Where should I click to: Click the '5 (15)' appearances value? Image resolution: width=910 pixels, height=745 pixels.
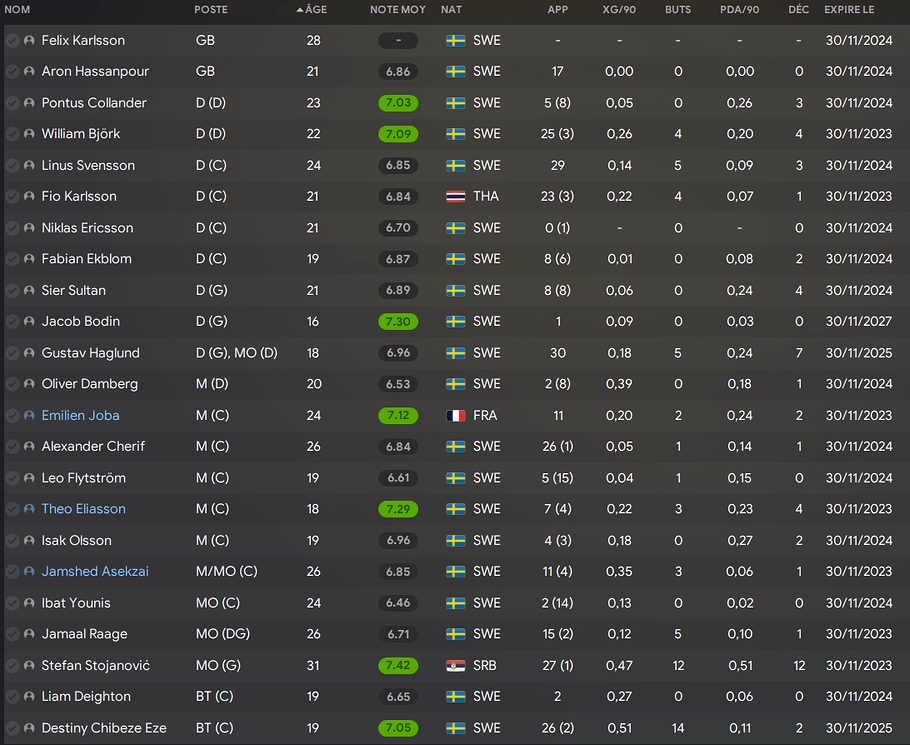tap(558, 478)
